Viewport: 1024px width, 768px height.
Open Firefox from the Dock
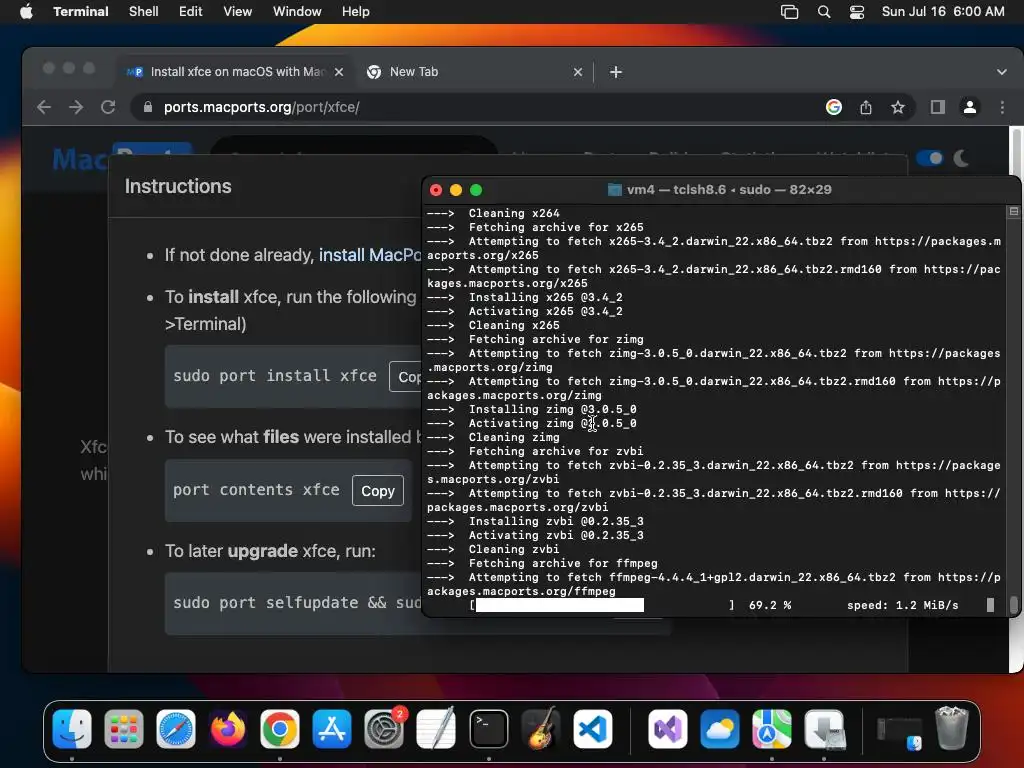pyautogui.click(x=228, y=729)
